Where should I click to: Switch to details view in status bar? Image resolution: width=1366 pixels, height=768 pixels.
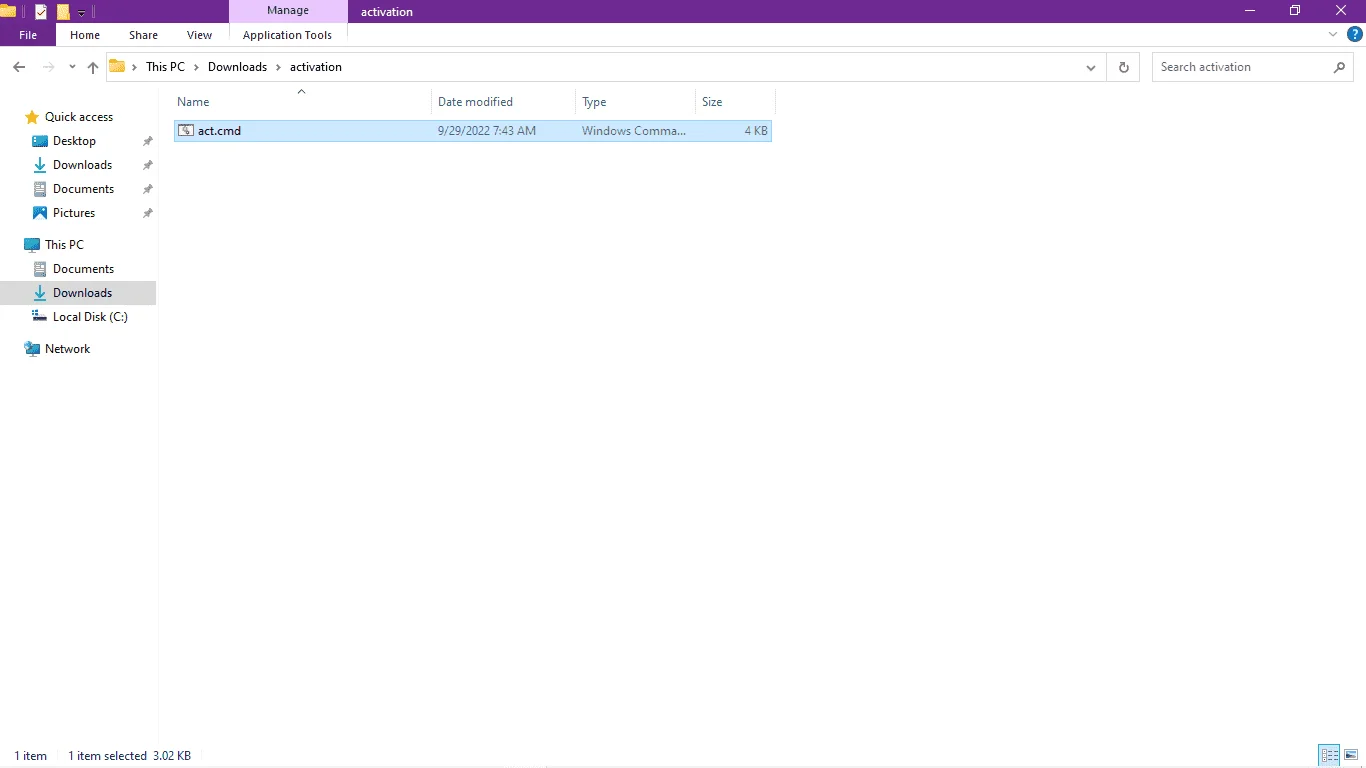(1329, 756)
